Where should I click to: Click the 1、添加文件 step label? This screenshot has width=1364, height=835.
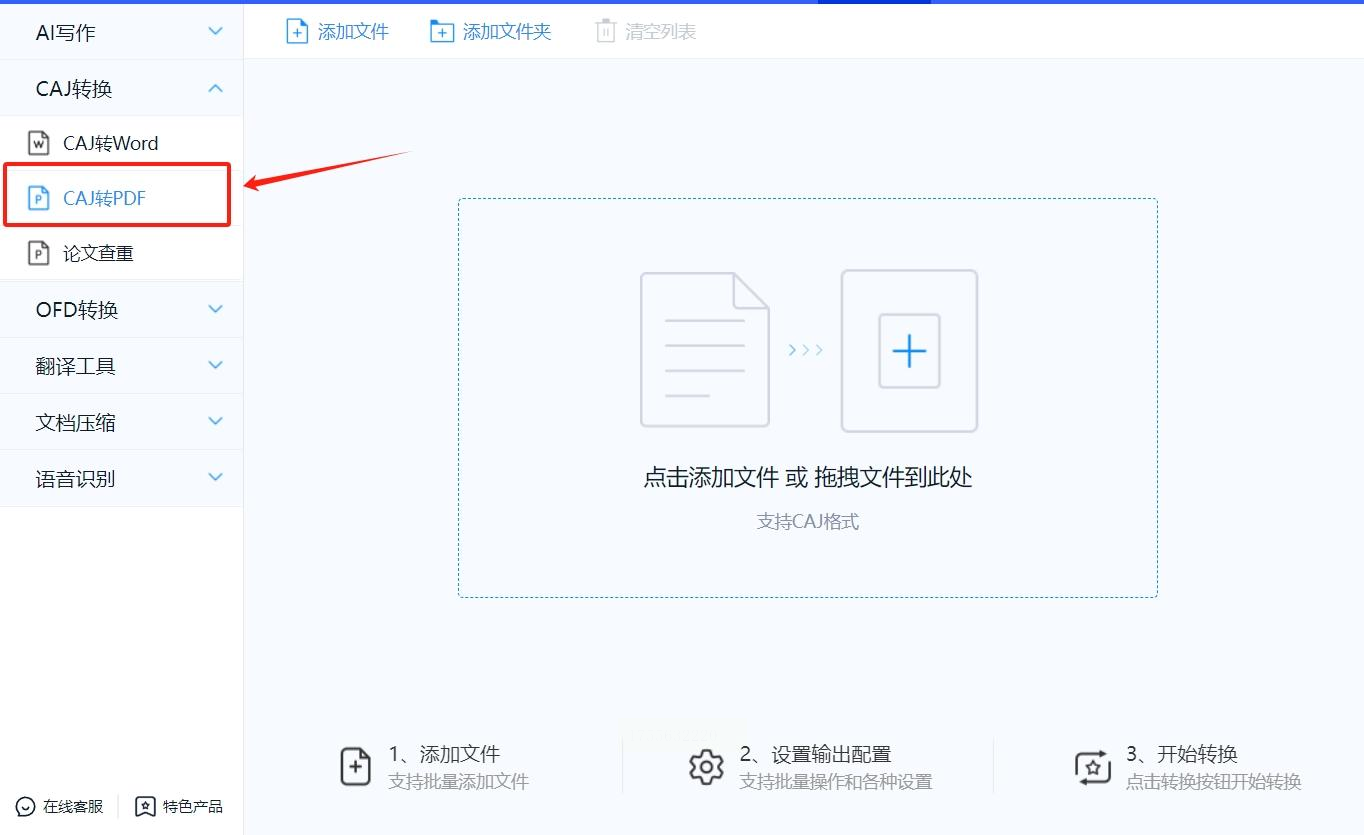[x=444, y=754]
